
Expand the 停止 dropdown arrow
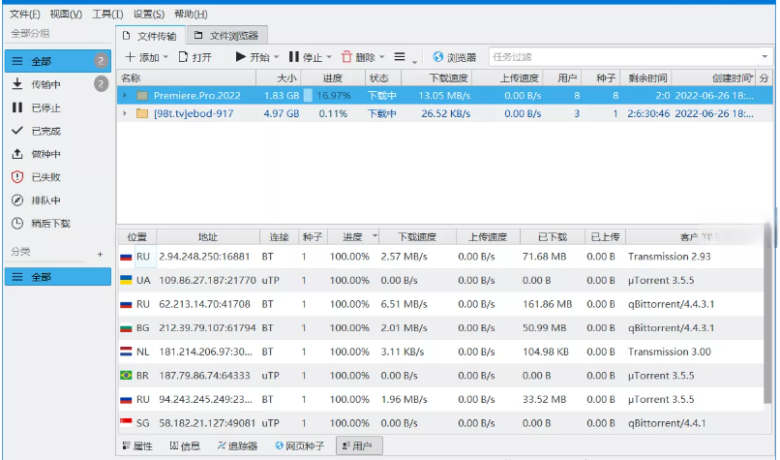[329, 58]
